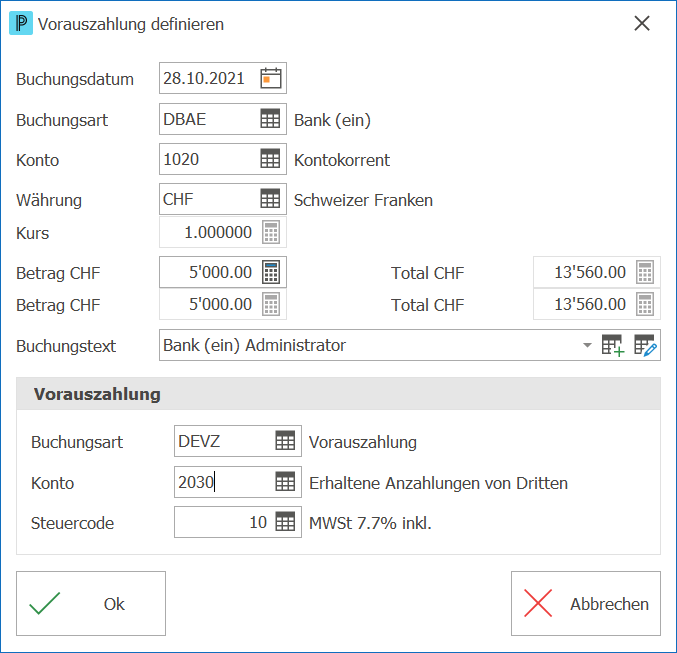The width and height of the screenshot is (677, 653).
Task: Confirm with the Ok button
Action: (x=91, y=603)
